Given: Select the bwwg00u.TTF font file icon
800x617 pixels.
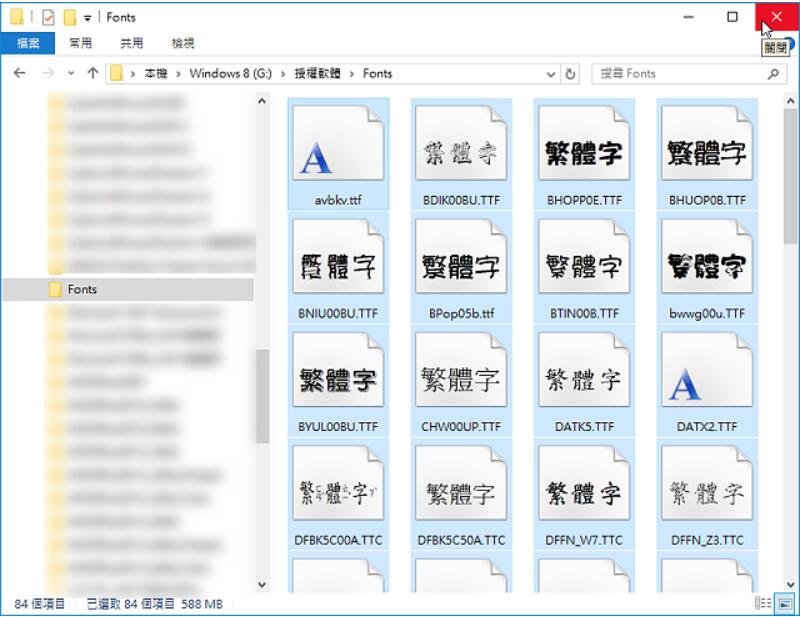Looking at the screenshot, I should coord(707,257).
